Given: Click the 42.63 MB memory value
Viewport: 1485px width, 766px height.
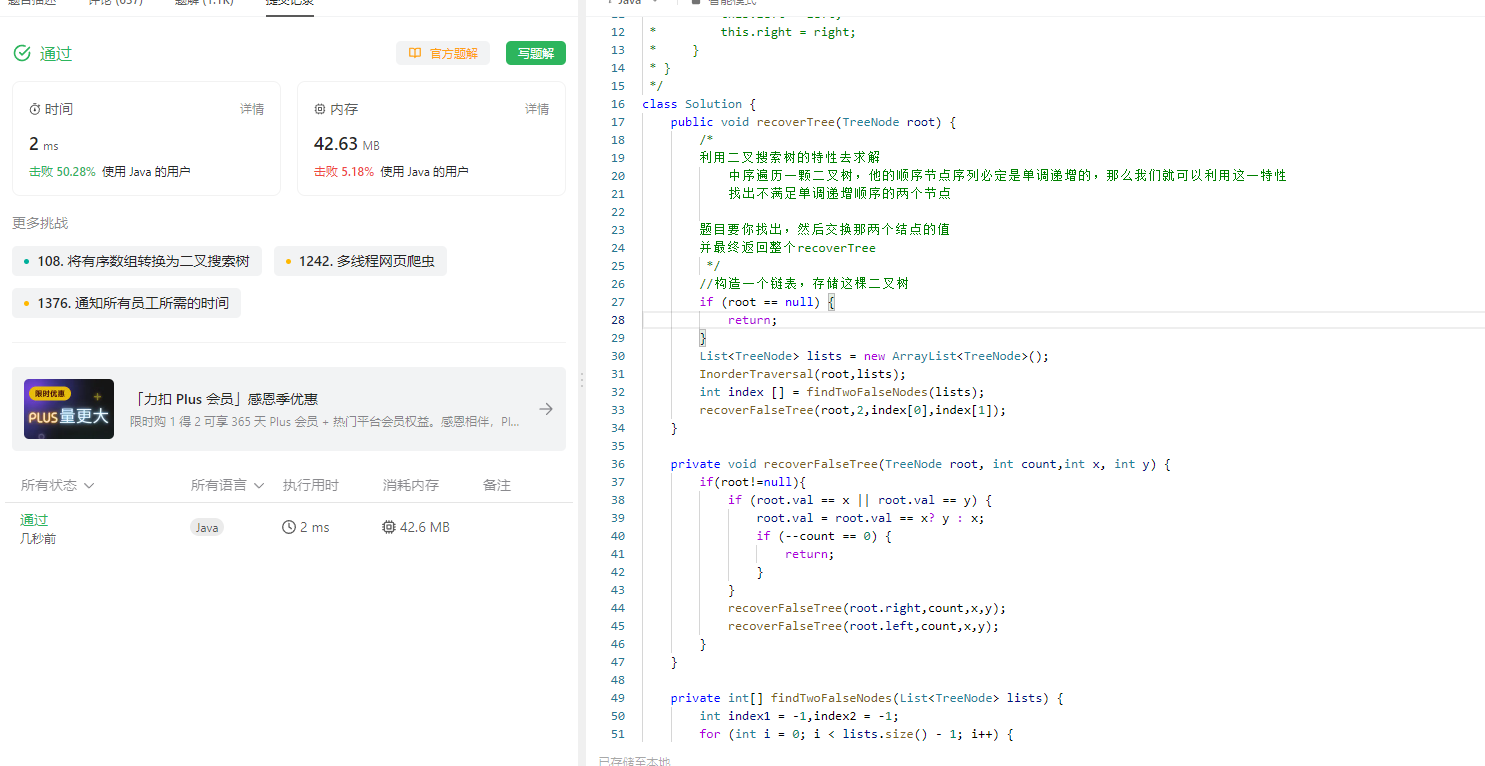Looking at the screenshot, I should coord(347,144).
